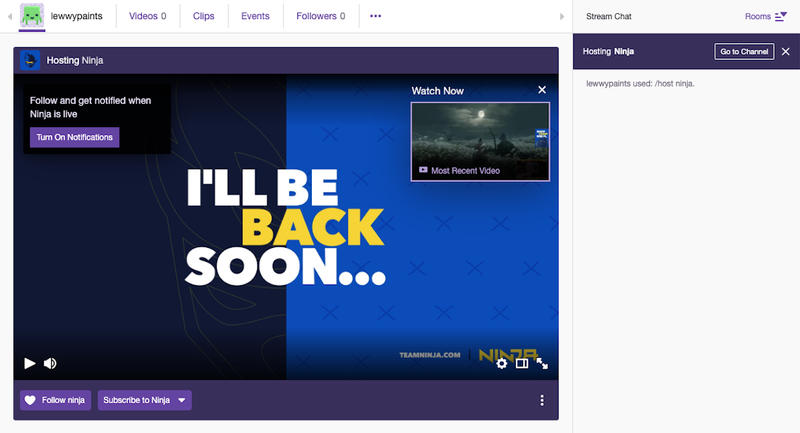800x433 pixels.
Task: Open the Events tab
Action: pyautogui.click(x=255, y=16)
